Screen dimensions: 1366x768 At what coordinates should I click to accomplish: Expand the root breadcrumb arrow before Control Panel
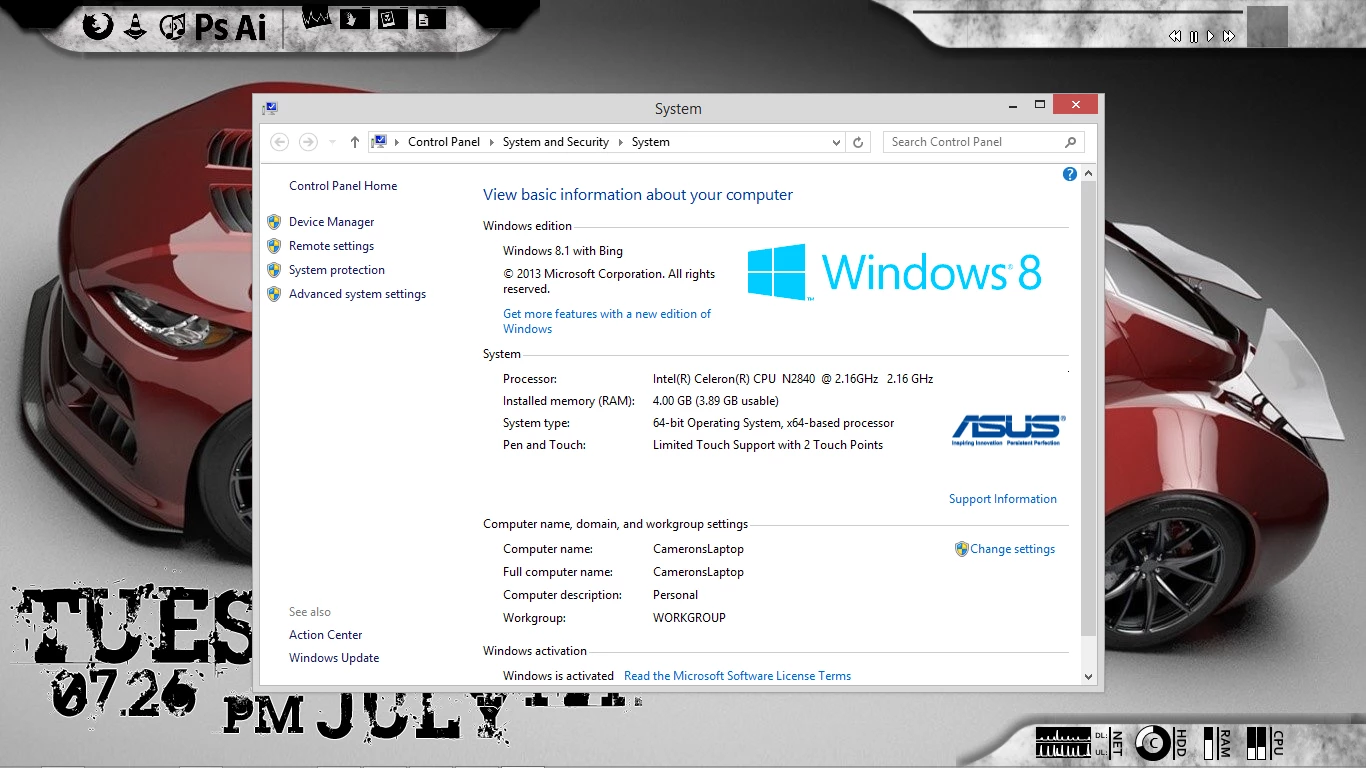point(397,142)
